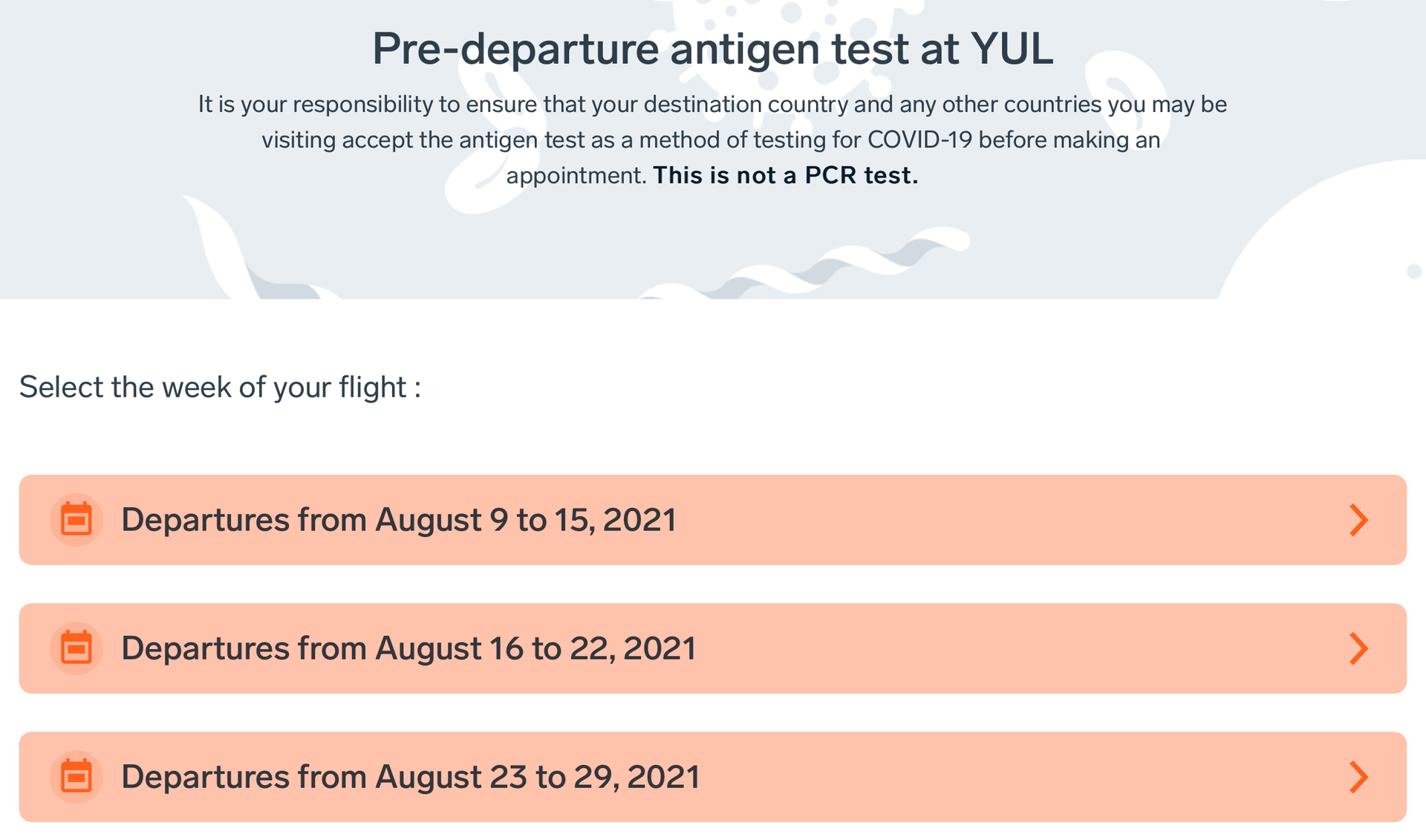The image size is (1426, 840).
Task: Click the calendar icon beside August 16 to 22
Action: (76, 648)
